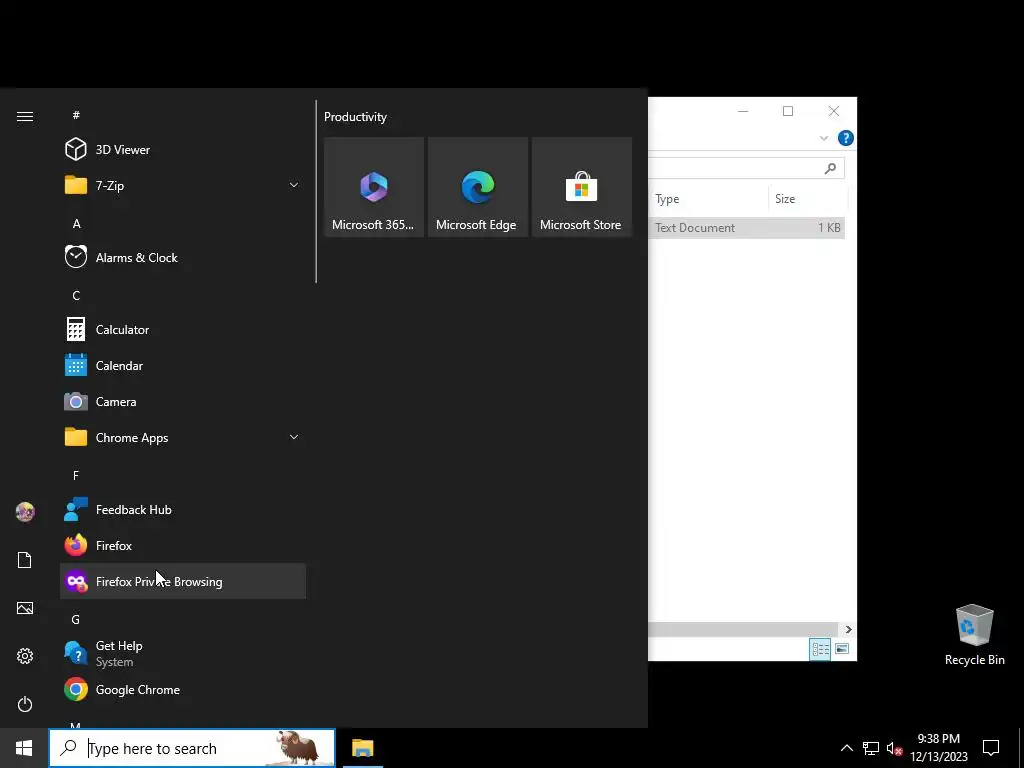This screenshot has height=768, width=1024.
Task: Launch the Camera app
Action: (183, 402)
